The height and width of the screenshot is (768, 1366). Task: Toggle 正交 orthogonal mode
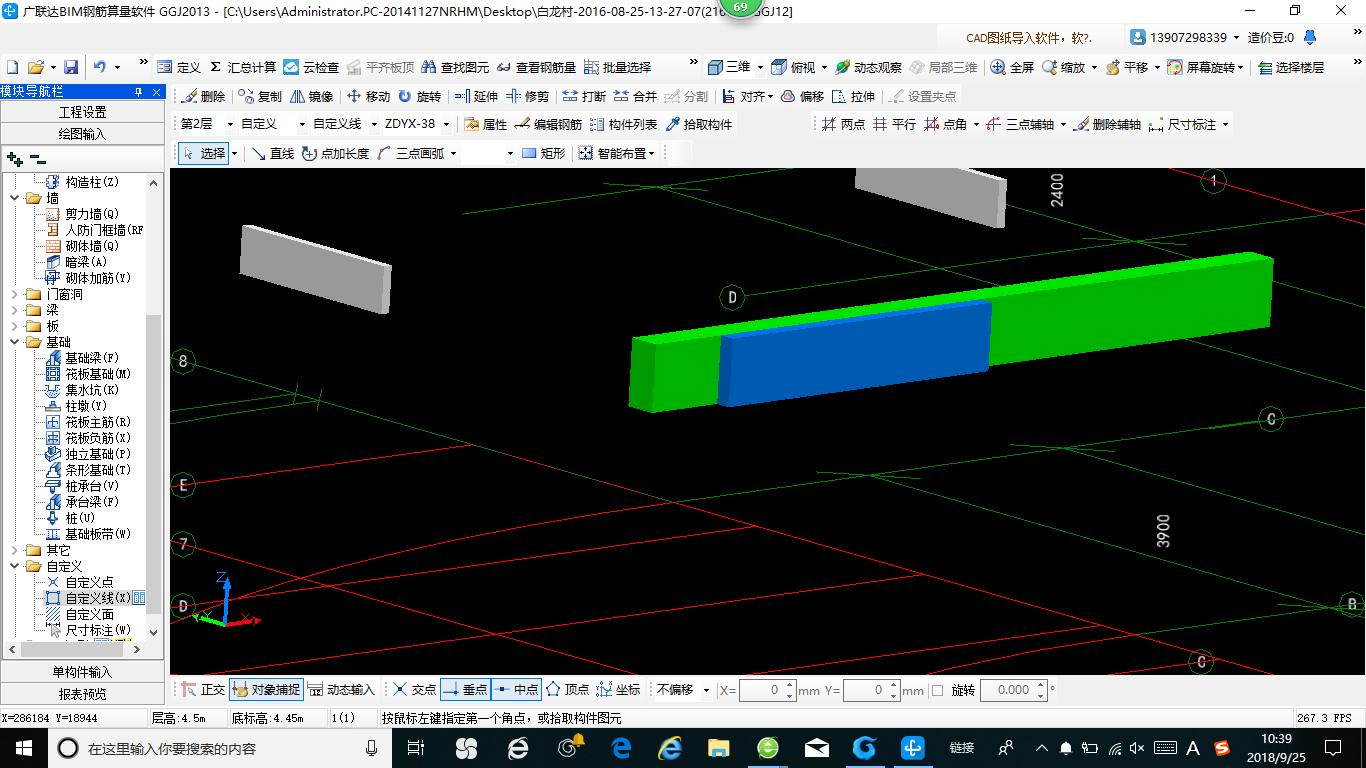coord(203,690)
